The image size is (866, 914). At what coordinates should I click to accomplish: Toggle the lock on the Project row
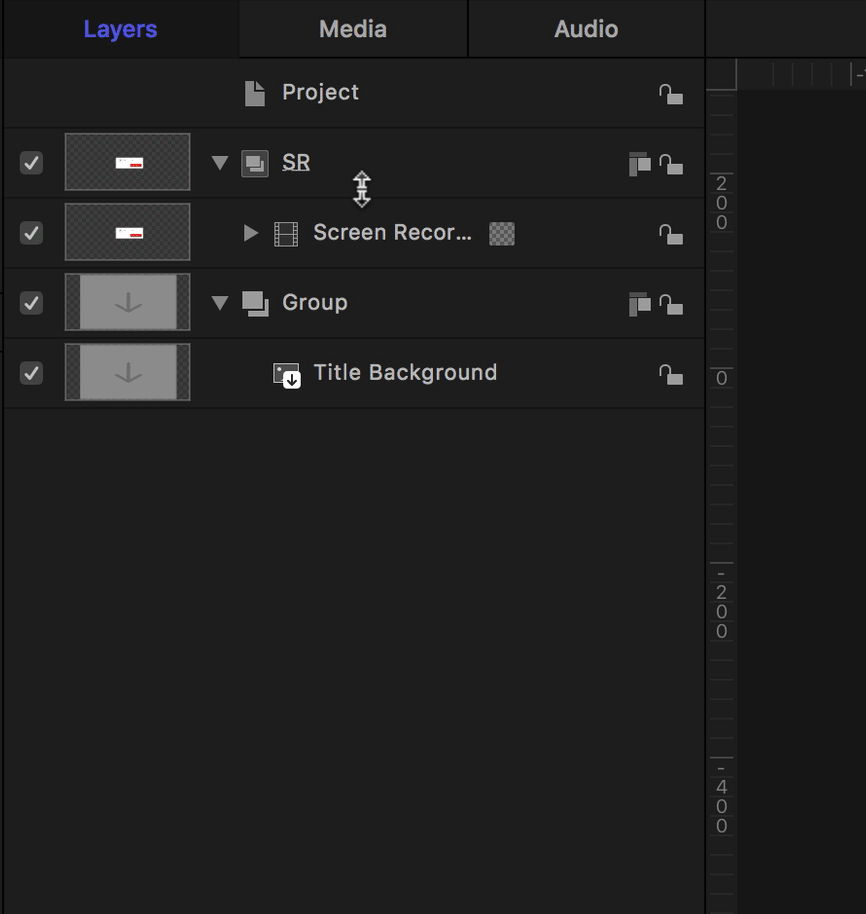click(x=671, y=94)
